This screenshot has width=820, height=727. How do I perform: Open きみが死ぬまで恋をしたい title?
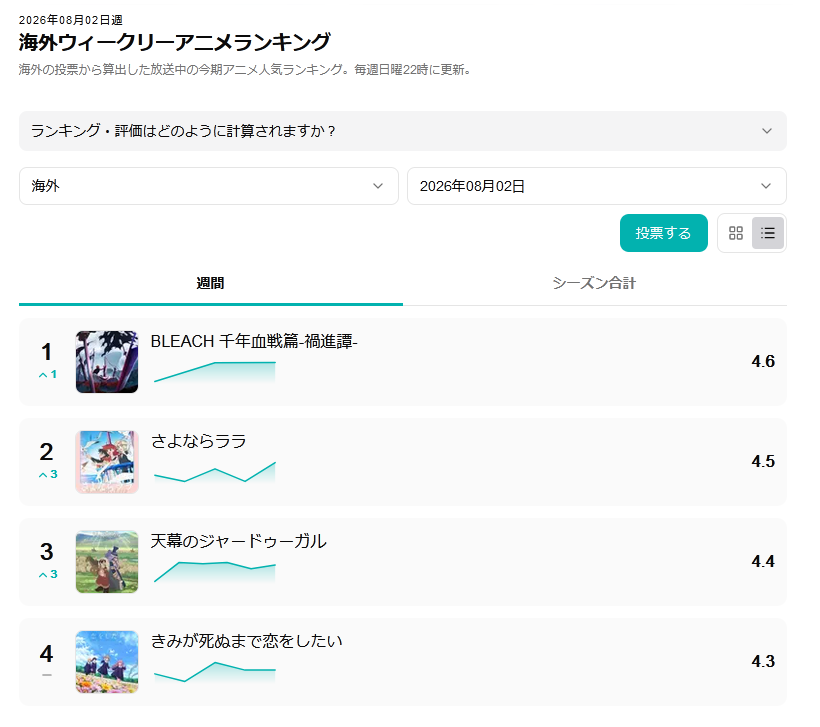pos(246,641)
